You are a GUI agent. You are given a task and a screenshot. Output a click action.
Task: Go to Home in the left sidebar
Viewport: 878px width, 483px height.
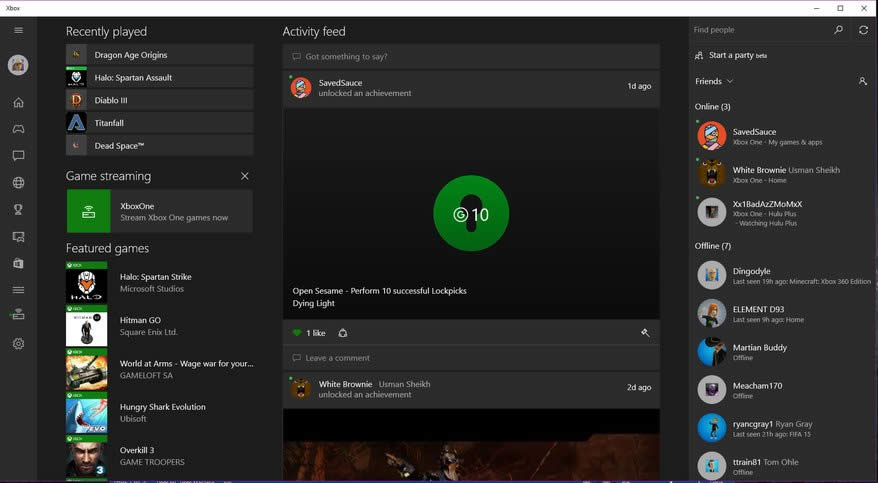pos(18,102)
